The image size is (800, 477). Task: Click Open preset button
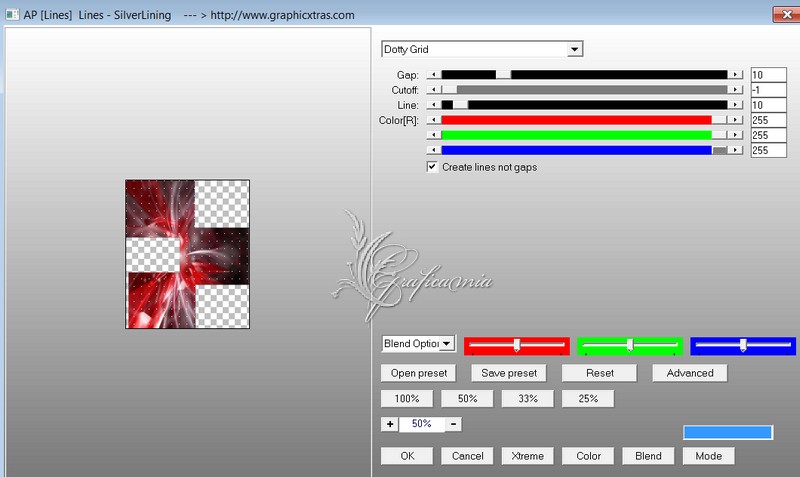click(x=418, y=373)
